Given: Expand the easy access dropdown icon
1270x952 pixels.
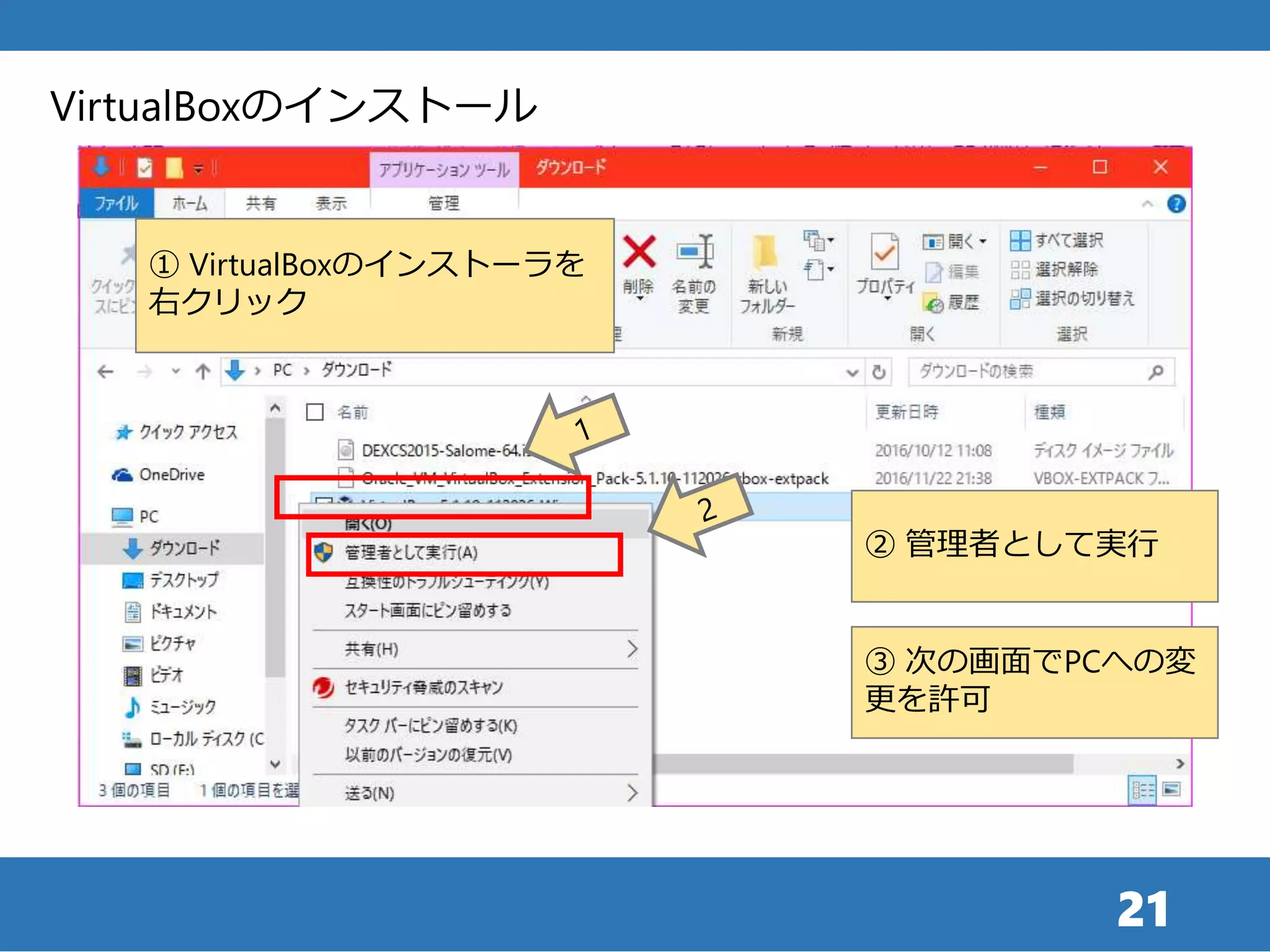Looking at the screenshot, I should coord(819,270).
